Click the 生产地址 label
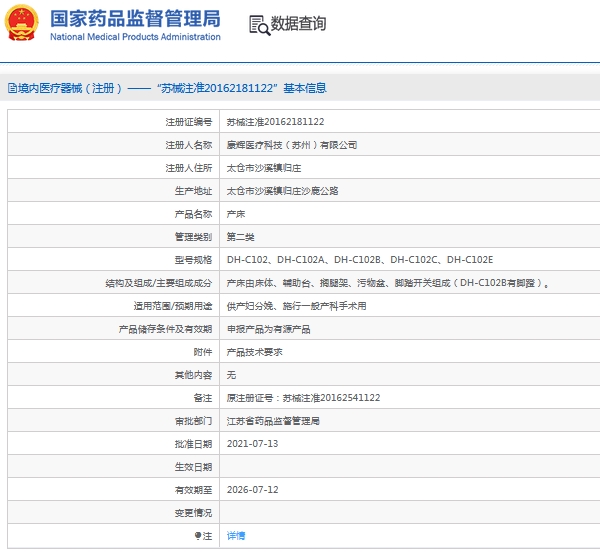The width and height of the screenshot is (600, 556). click(193, 191)
